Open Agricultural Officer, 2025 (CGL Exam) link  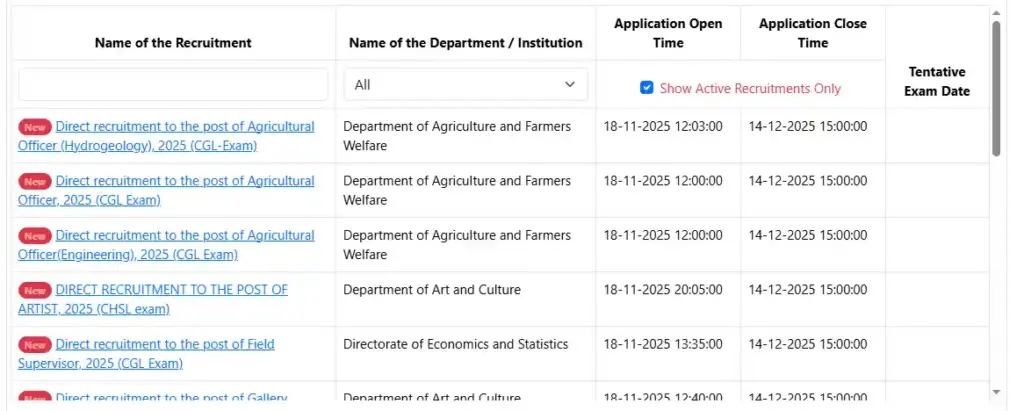tap(184, 181)
